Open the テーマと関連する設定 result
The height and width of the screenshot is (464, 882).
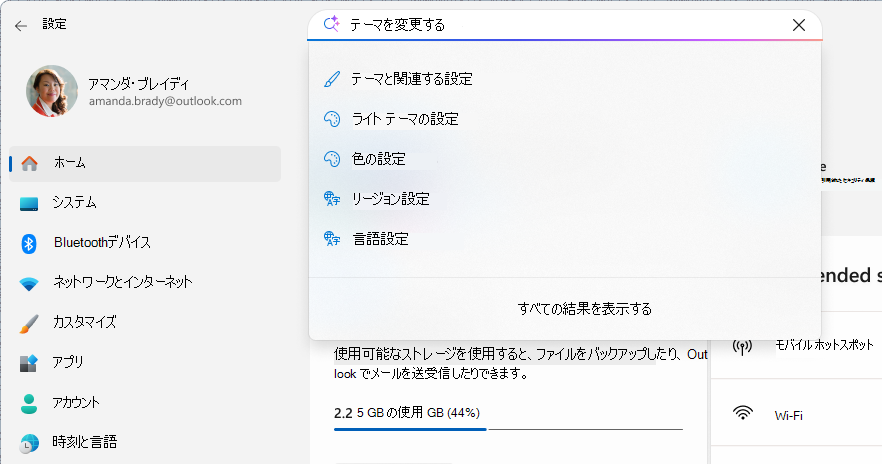pos(565,79)
